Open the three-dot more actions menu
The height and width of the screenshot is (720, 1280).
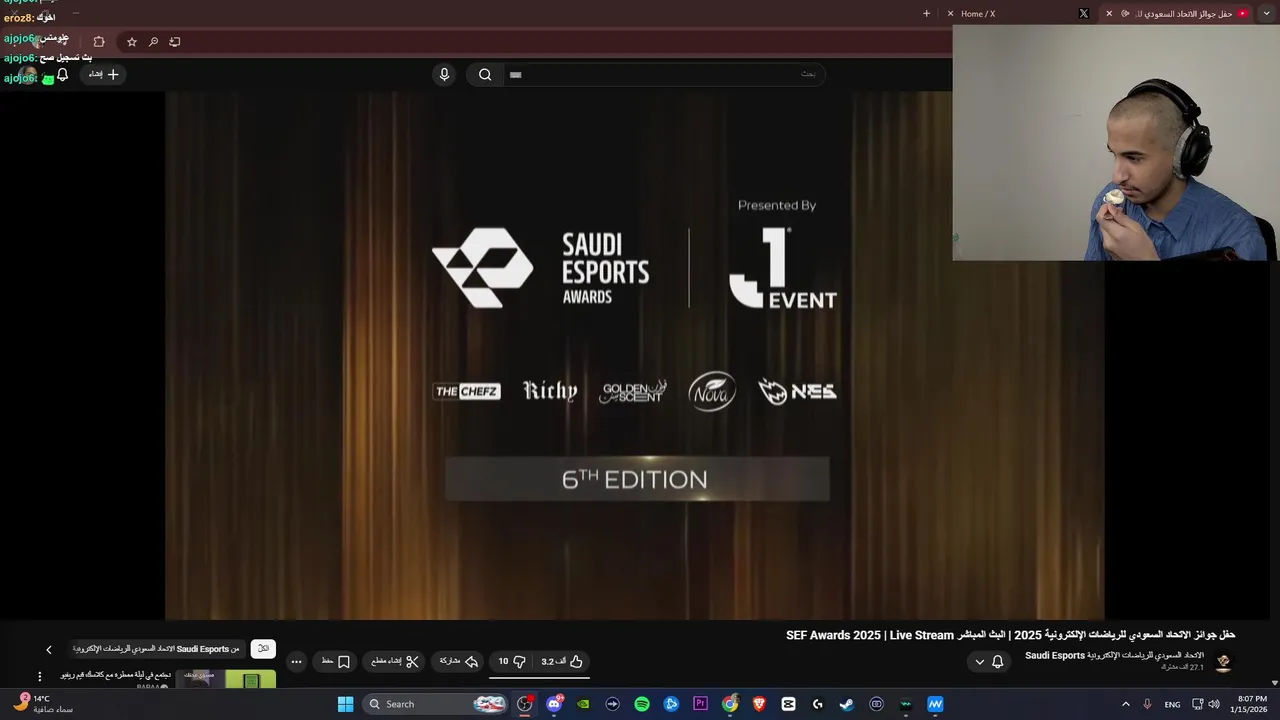tap(296, 661)
